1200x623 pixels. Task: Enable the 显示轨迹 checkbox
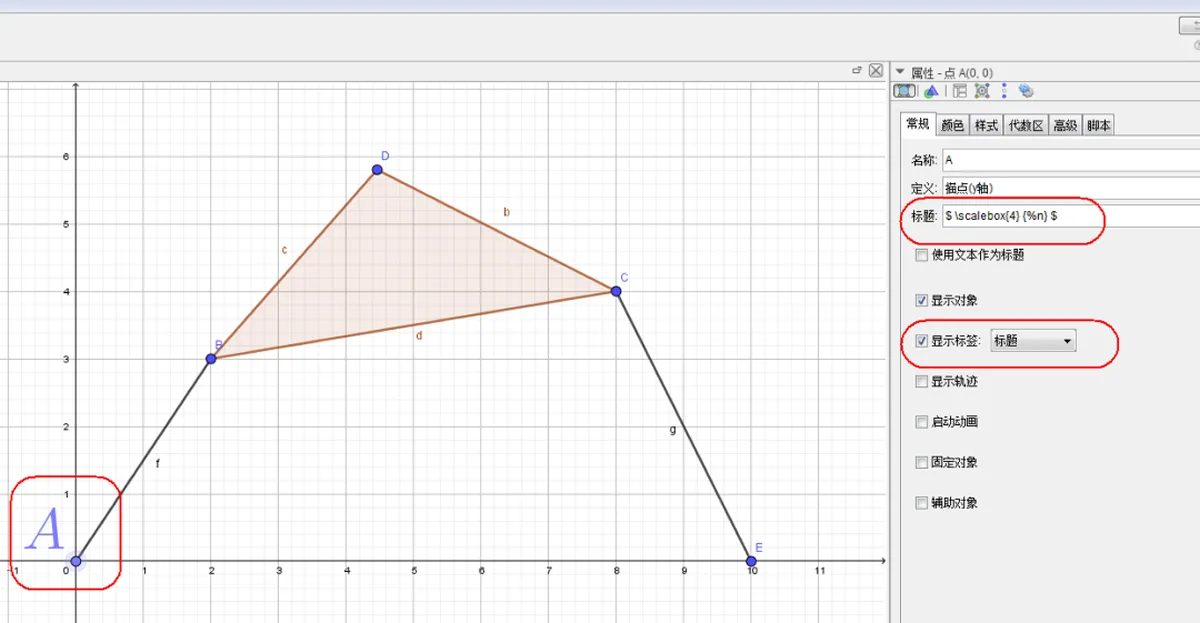(921, 381)
